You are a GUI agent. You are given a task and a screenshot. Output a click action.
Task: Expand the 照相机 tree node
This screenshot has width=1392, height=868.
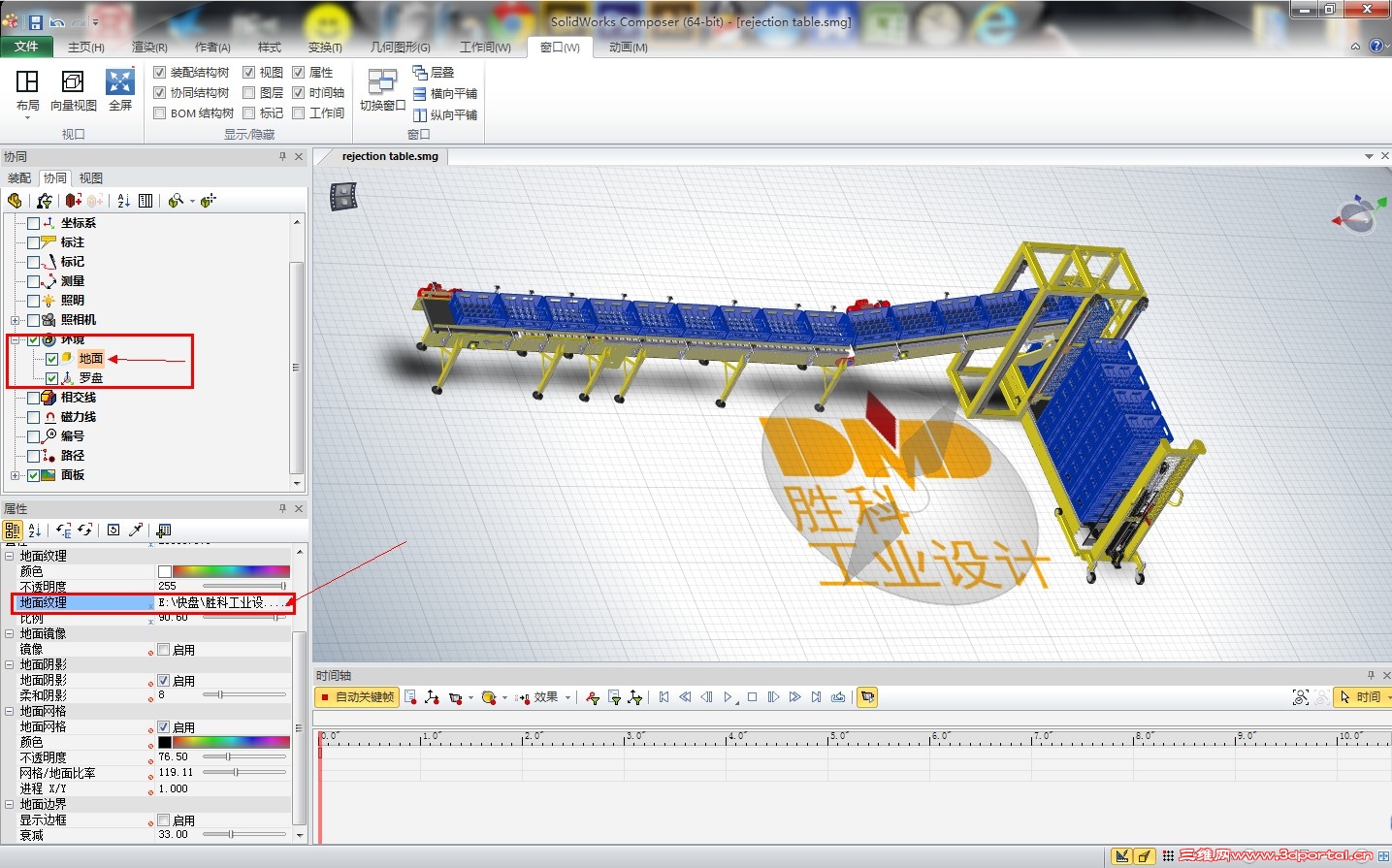click(15, 320)
